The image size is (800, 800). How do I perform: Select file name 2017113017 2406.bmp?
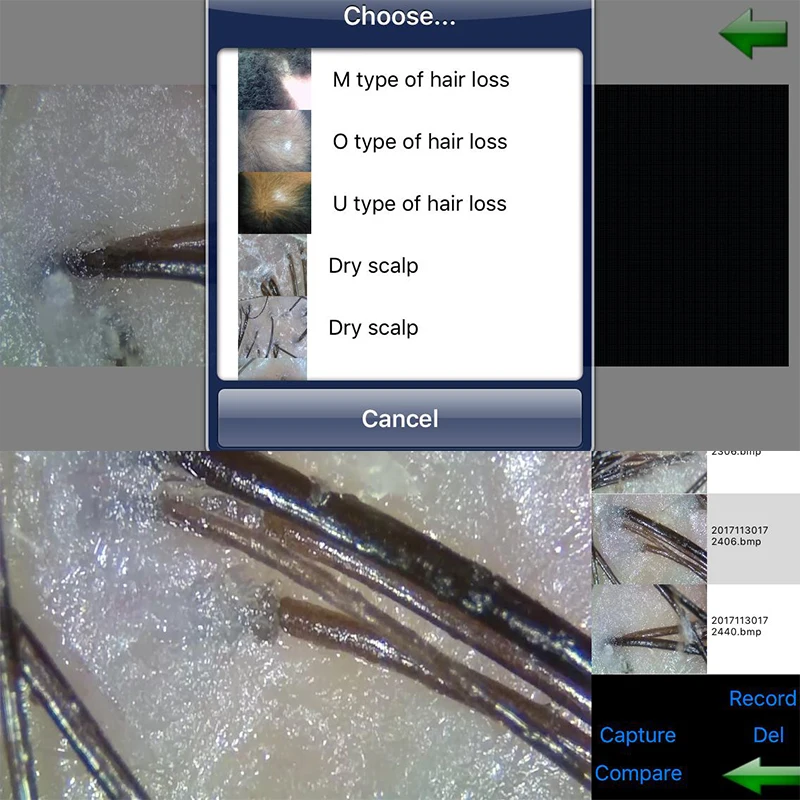coord(739,536)
